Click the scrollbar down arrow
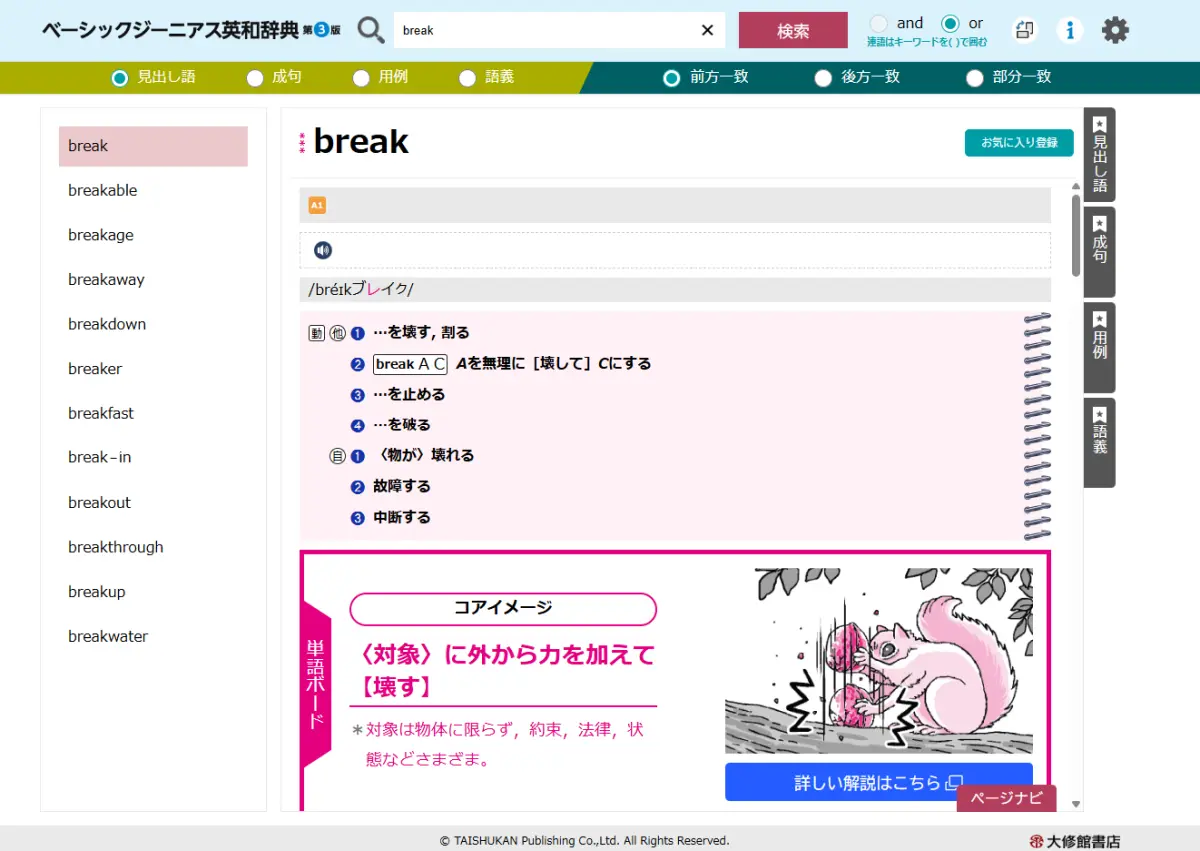1200x851 pixels. click(x=1076, y=804)
